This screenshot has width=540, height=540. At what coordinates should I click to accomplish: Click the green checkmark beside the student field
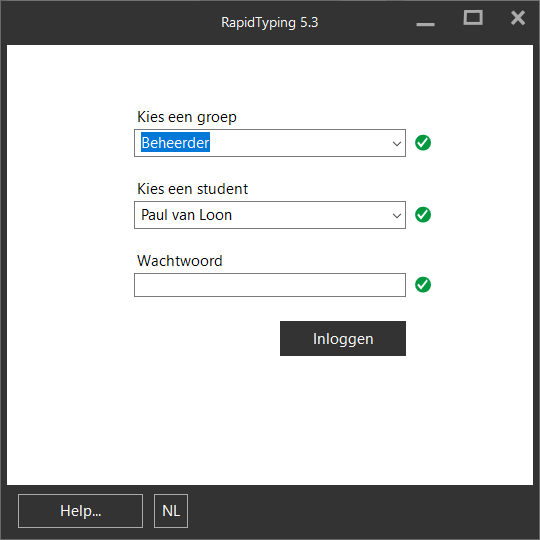tap(423, 215)
